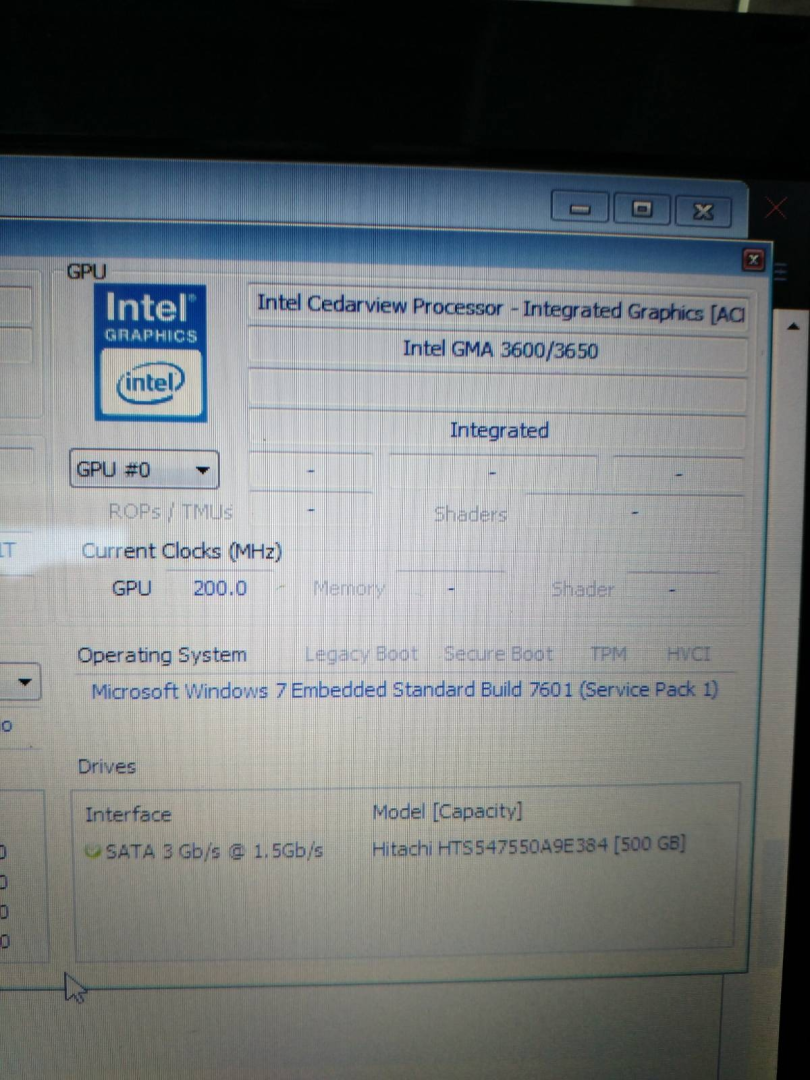Click the Operating System label
The width and height of the screenshot is (810, 1080).
click(x=162, y=654)
